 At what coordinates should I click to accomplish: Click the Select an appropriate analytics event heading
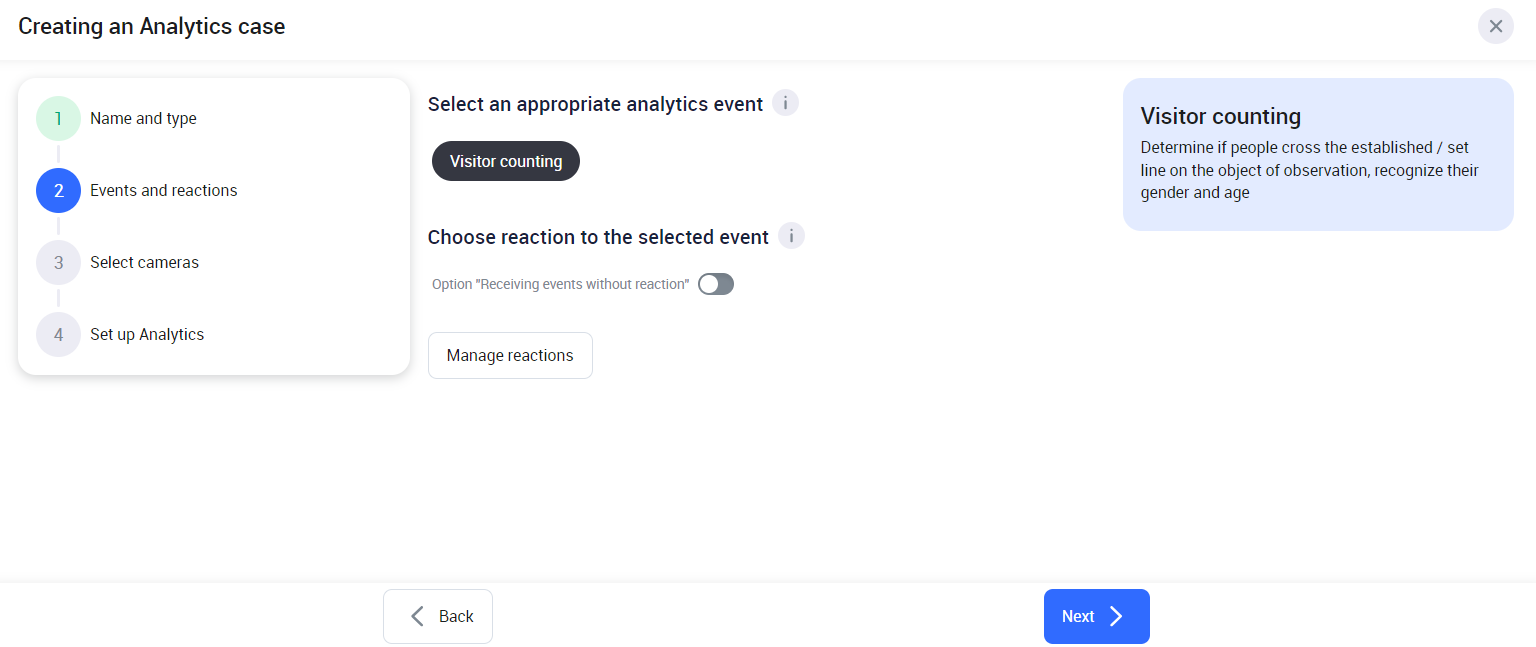(x=595, y=104)
